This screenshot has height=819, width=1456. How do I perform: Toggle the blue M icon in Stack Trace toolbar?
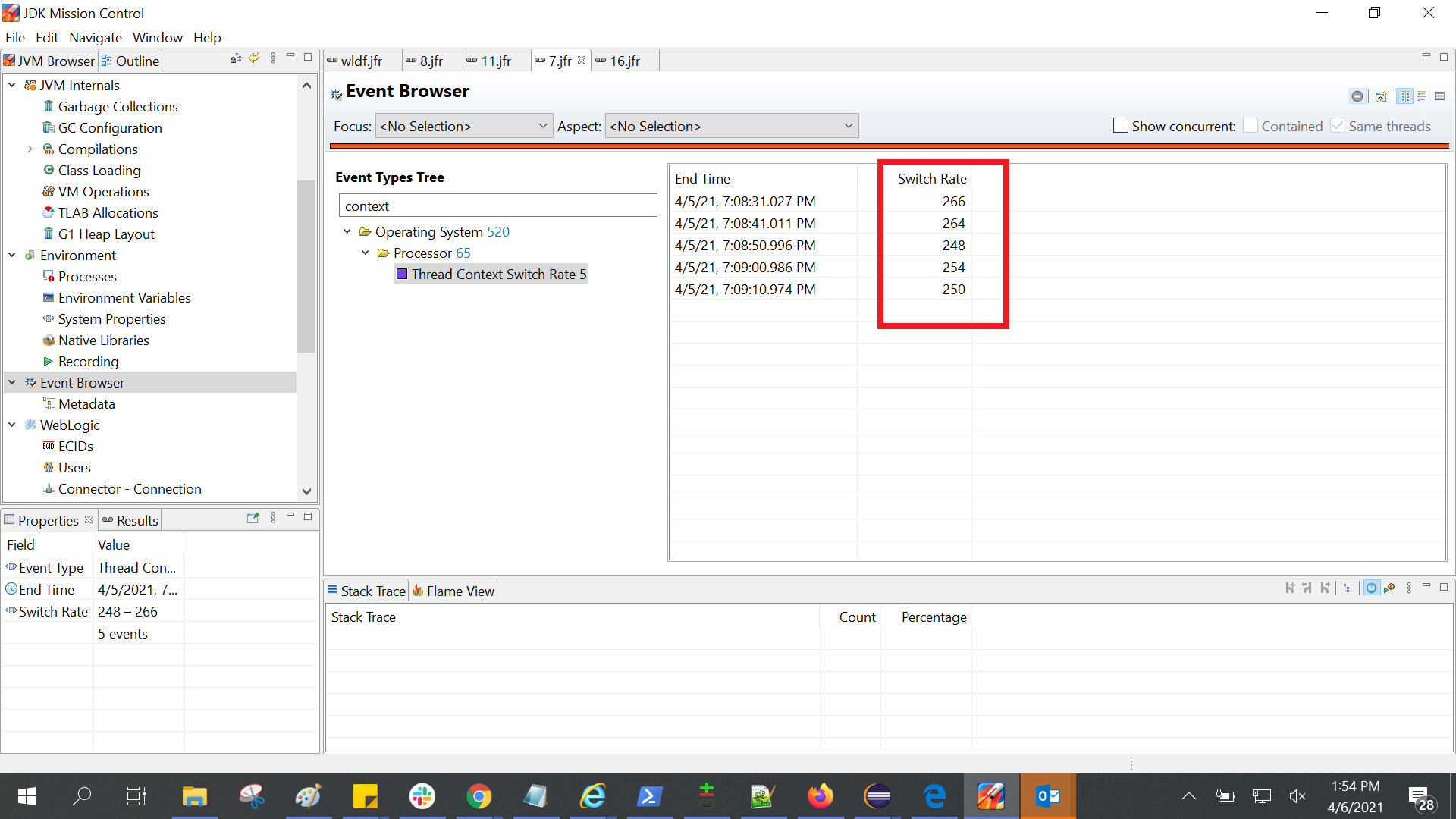1371,588
